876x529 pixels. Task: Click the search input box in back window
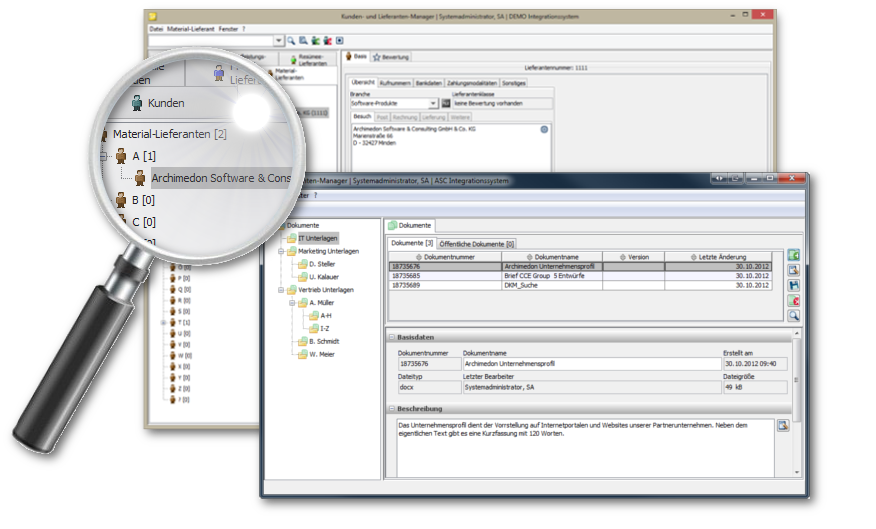click(211, 41)
